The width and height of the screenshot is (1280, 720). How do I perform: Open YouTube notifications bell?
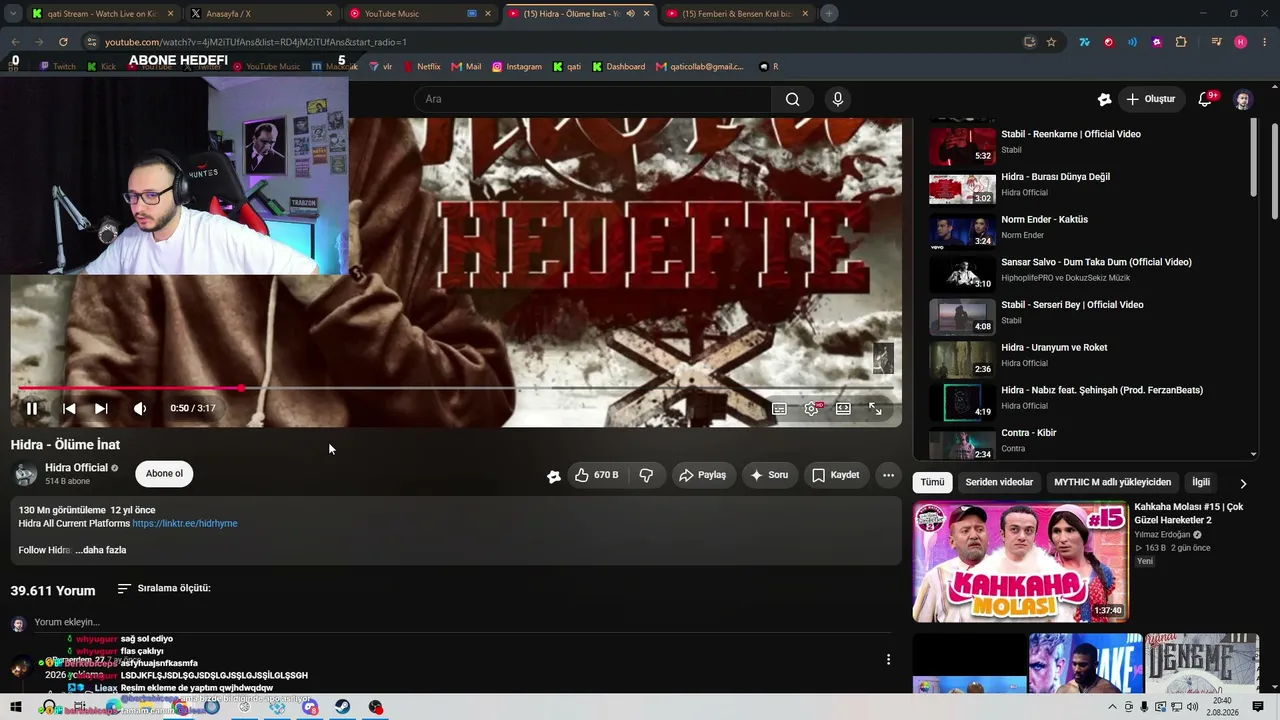click(x=1206, y=99)
